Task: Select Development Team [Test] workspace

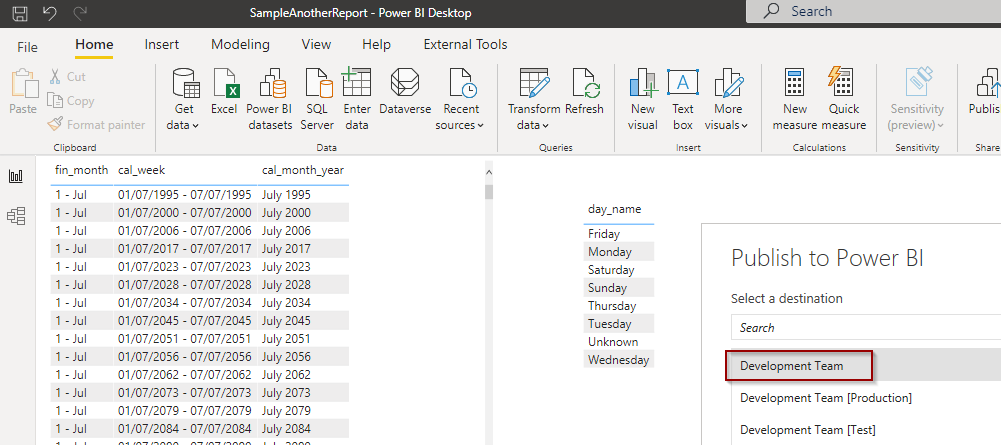Action: point(808,430)
